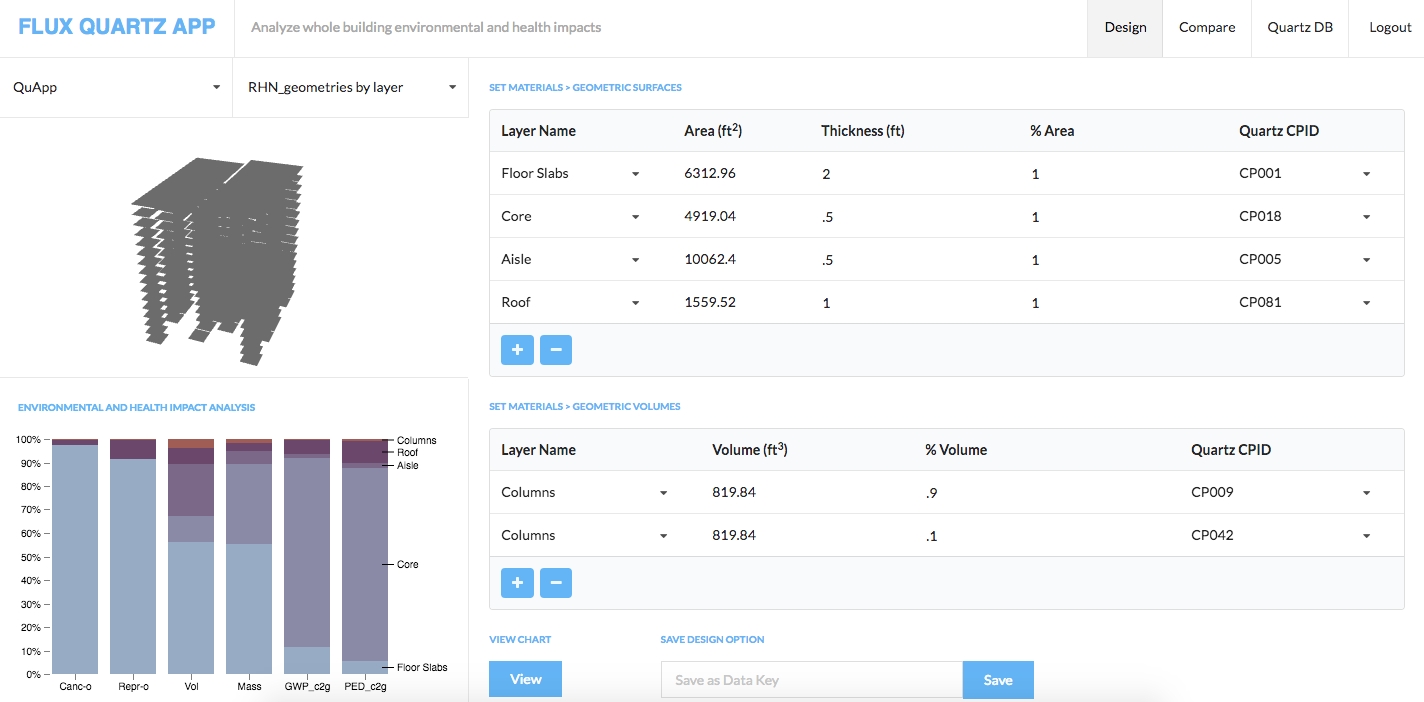Open layer dropdown for Columns row with CP009
The image size is (1424, 702).
(x=585, y=492)
